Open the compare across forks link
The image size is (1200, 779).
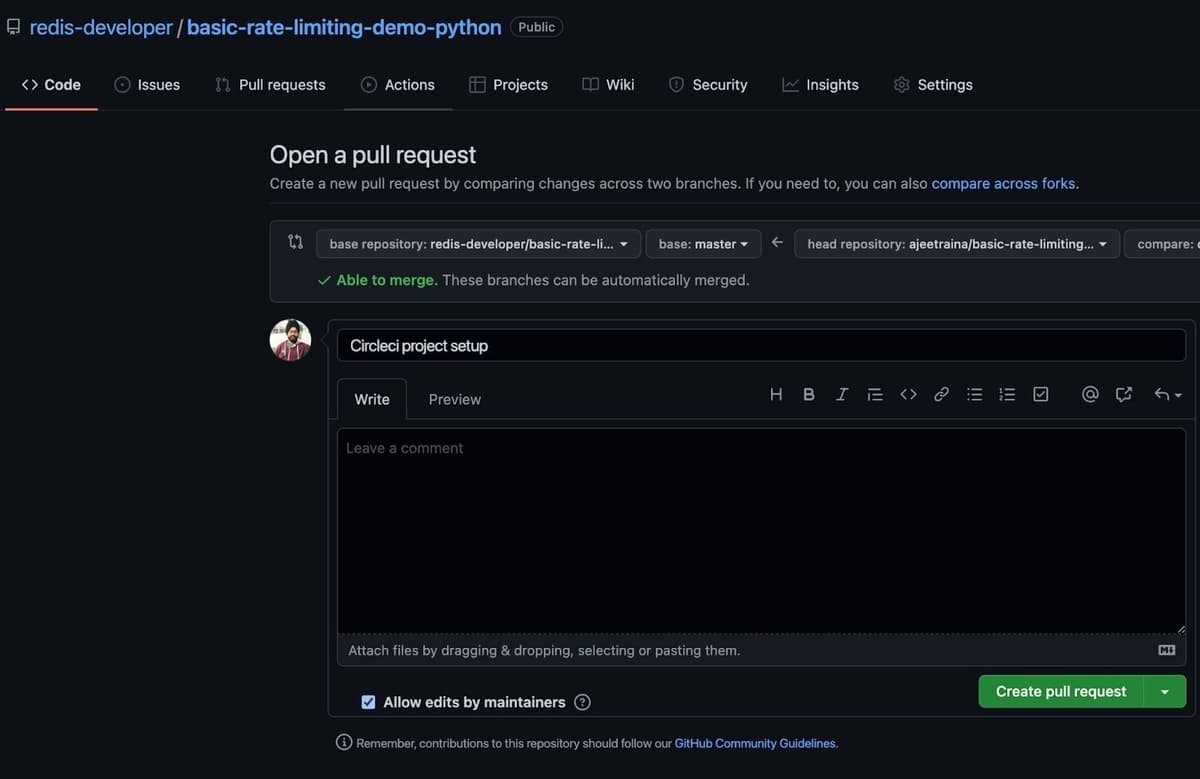pyautogui.click(x=1003, y=183)
